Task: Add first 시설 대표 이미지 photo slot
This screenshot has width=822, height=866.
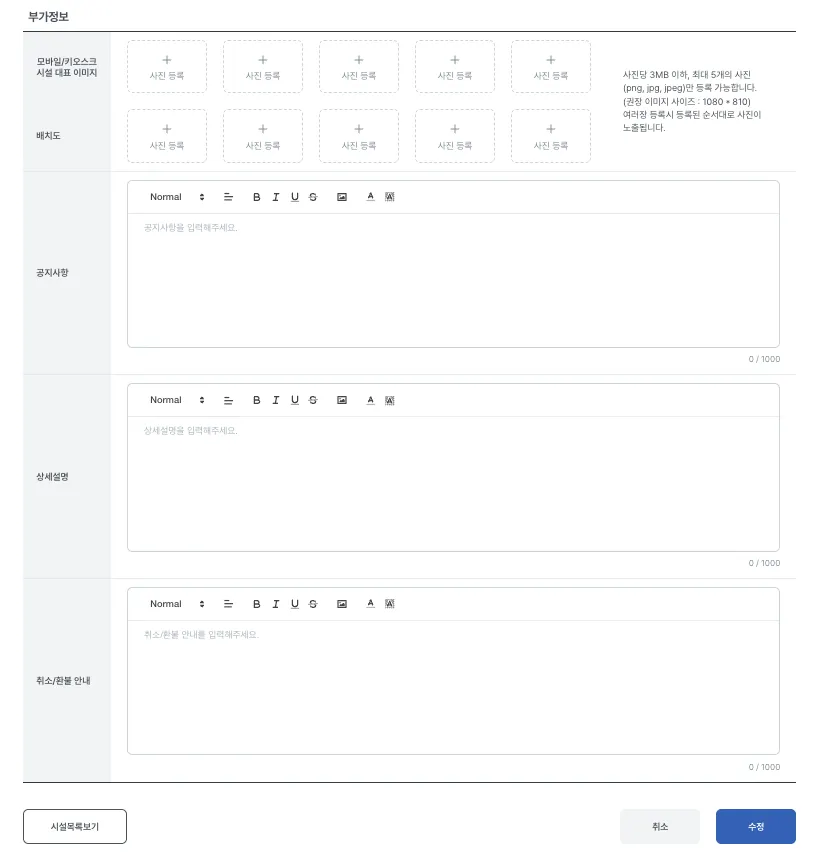Action: (167, 67)
